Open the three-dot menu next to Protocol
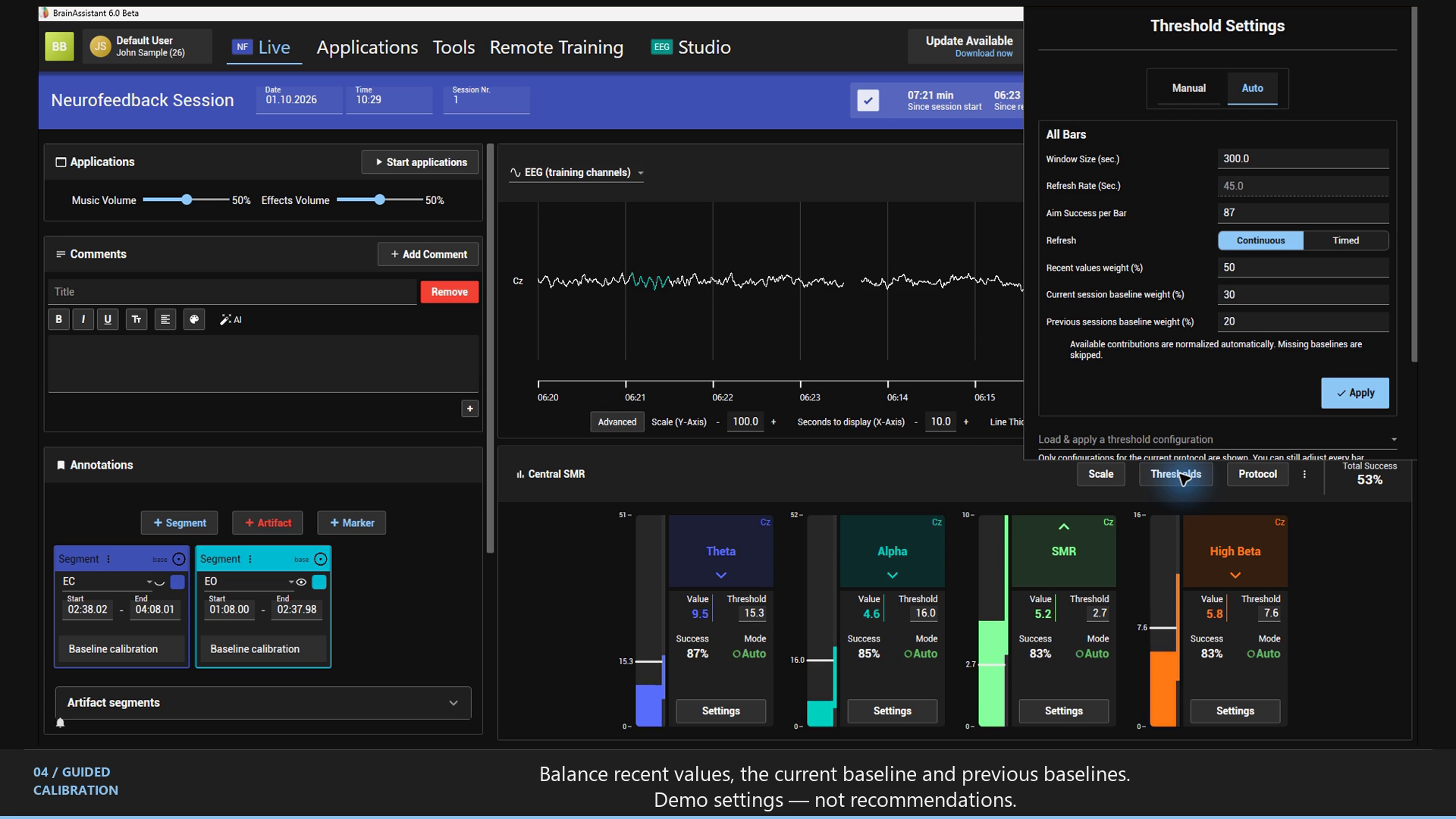This screenshot has height=819, width=1456. tap(1304, 474)
